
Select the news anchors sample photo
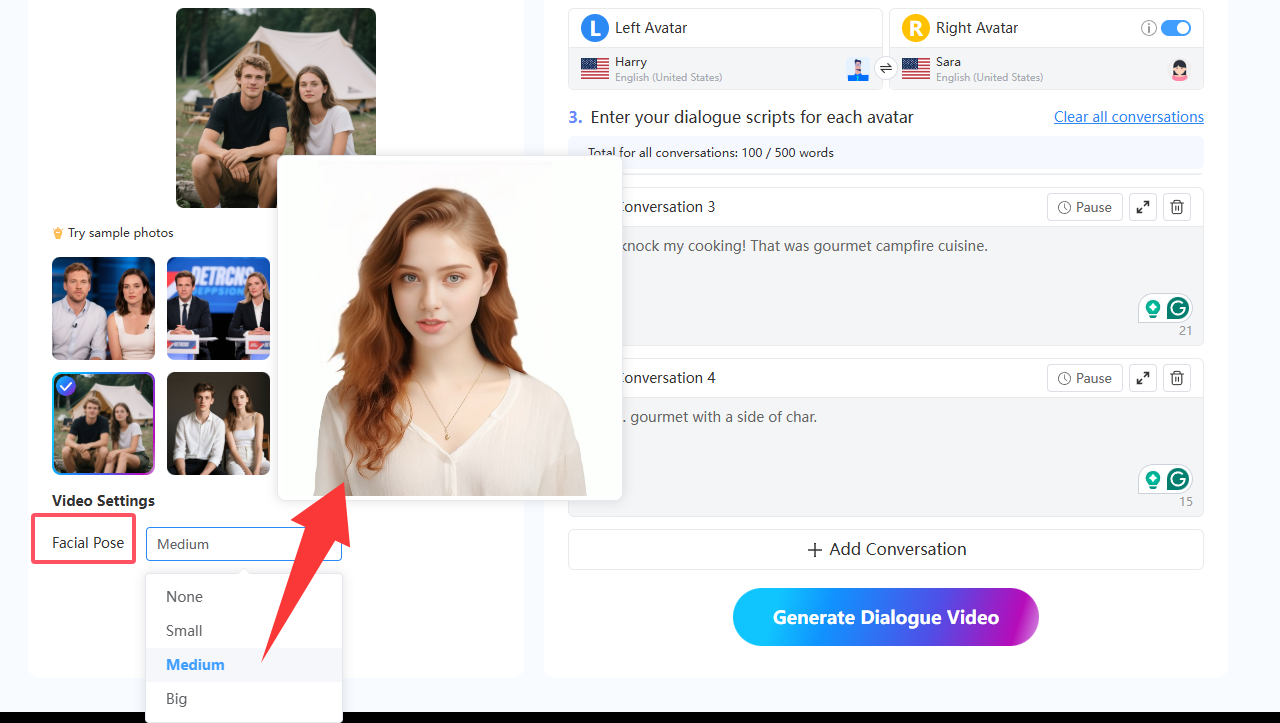point(218,308)
